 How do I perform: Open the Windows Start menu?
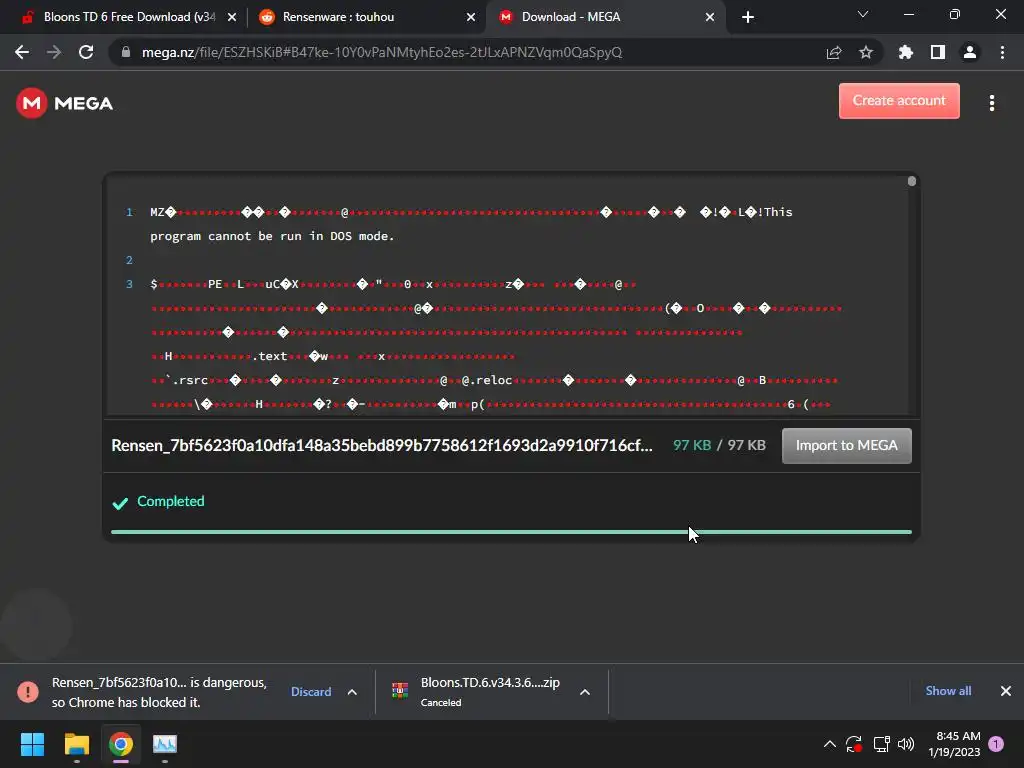click(32, 744)
